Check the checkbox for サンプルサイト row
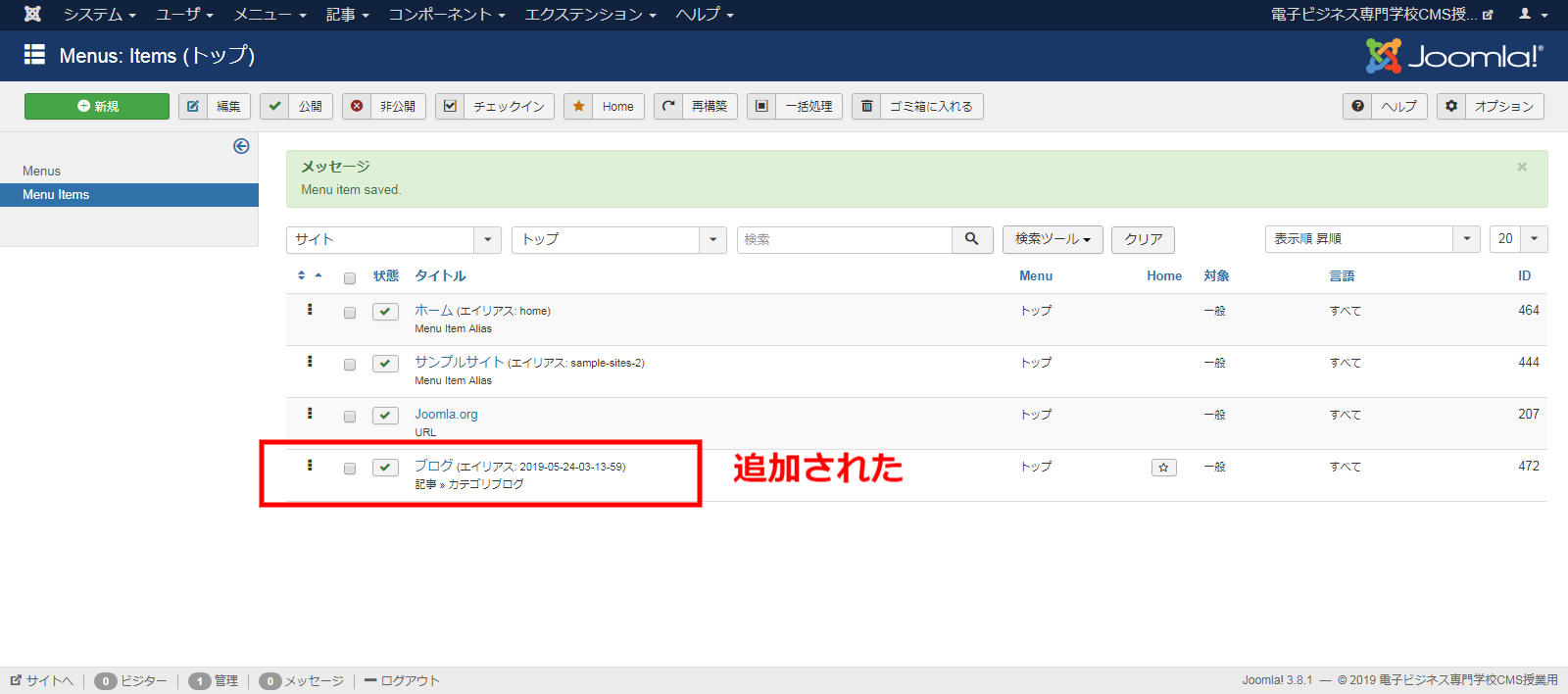 [350, 365]
